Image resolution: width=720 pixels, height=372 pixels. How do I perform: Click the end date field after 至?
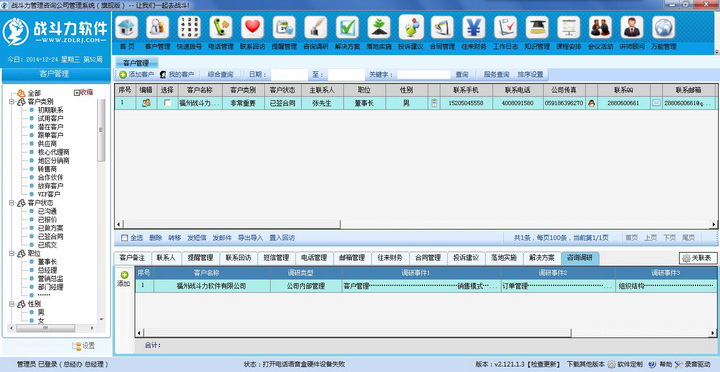pyautogui.click(x=346, y=74)
